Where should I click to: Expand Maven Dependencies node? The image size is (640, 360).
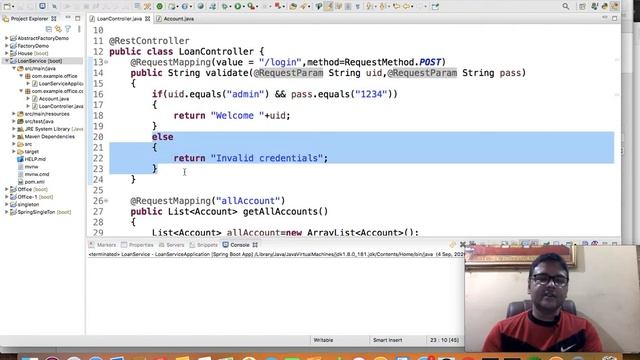pyautogui.click(x=14, y=136)
